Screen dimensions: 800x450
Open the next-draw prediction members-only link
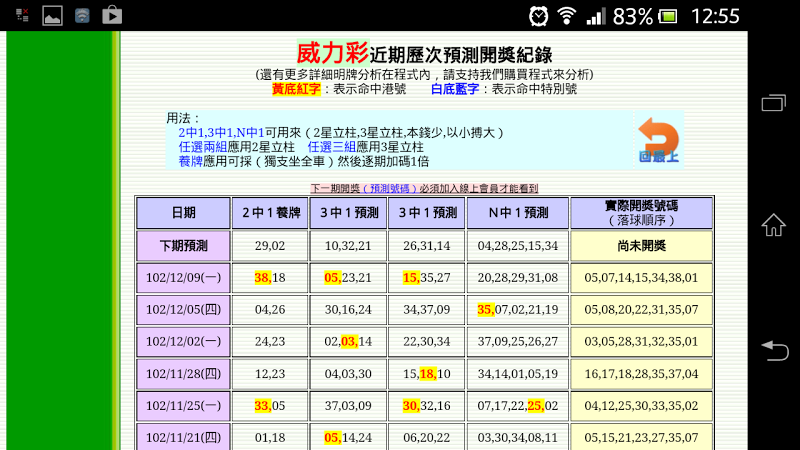[424, 188]
